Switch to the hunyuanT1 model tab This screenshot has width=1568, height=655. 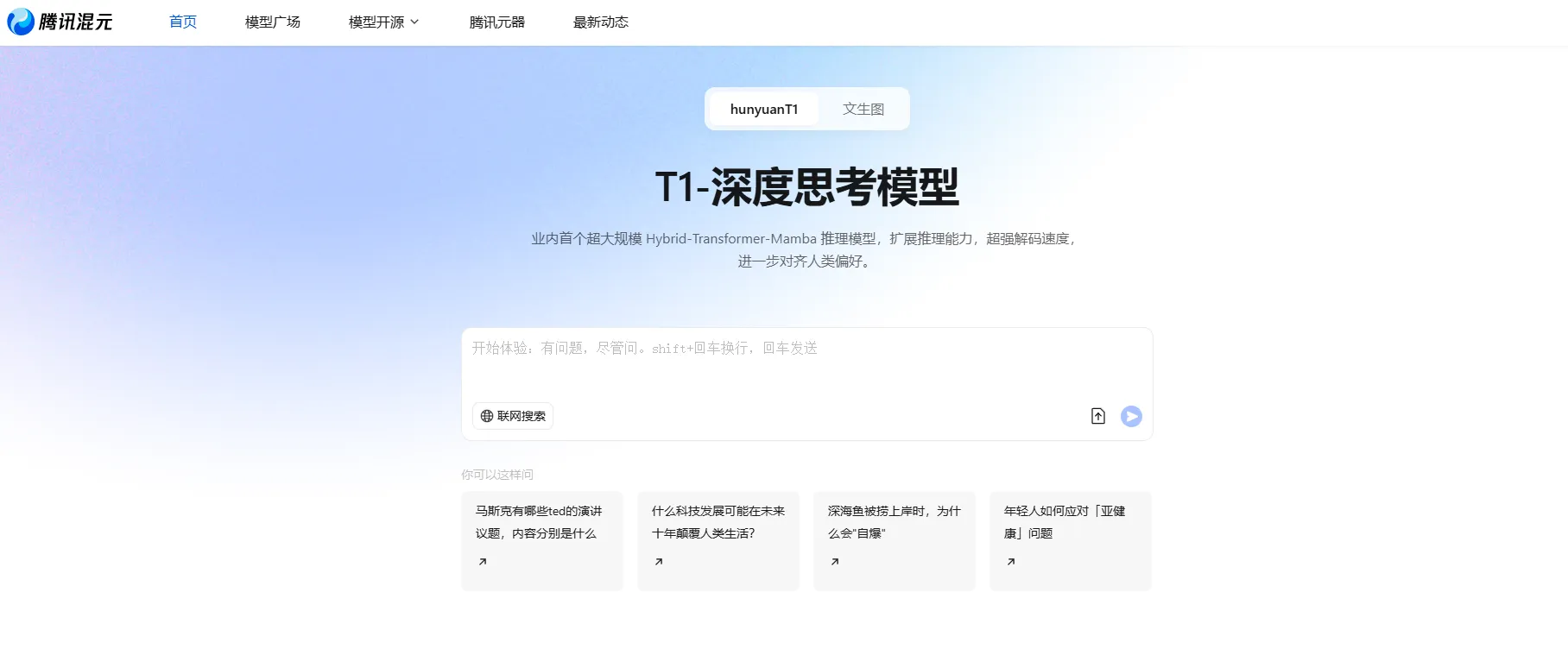763,110
